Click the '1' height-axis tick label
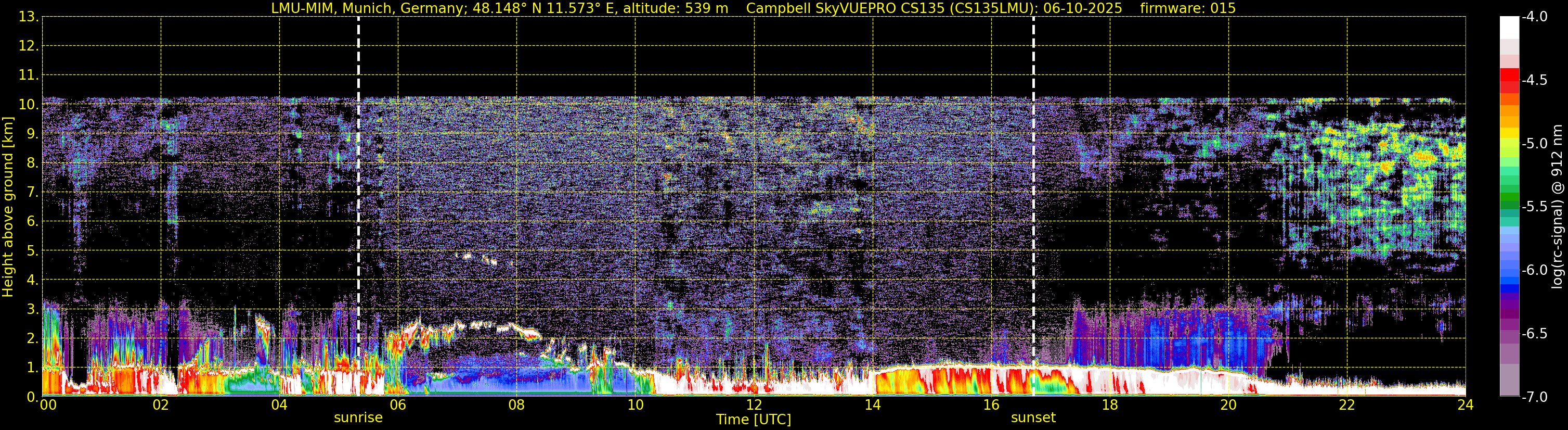Viewport: 1568px width, 430px height. [33, 368]
